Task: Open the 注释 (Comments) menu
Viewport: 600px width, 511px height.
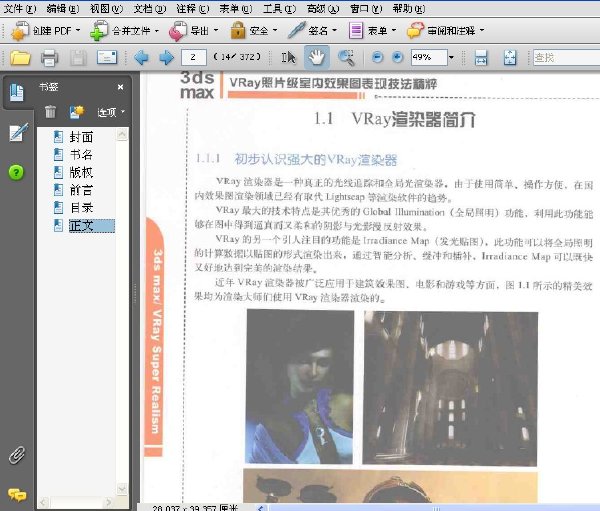Action: click(192, 8)
